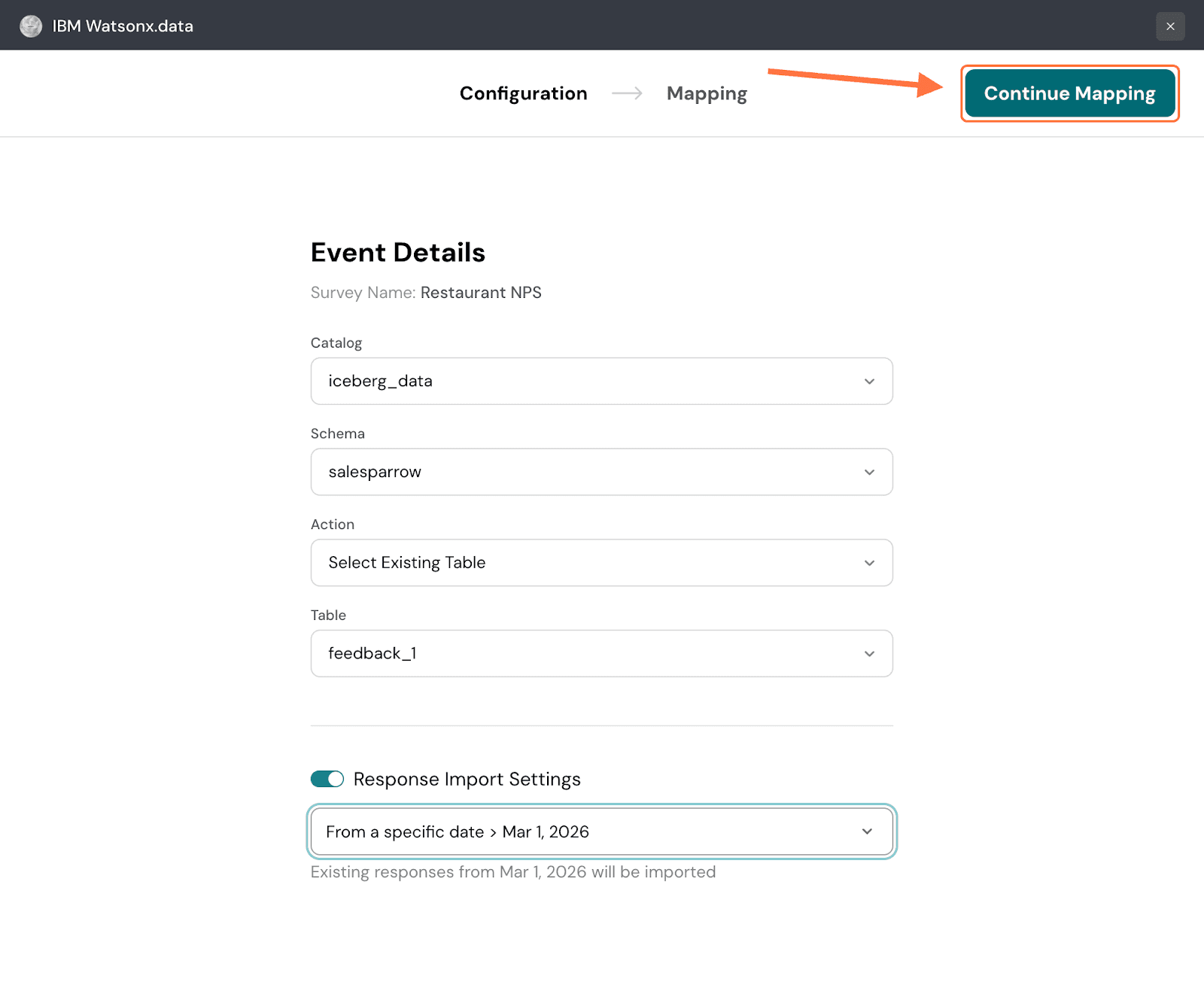Viewport: 1204px width, 982px height.
Task: Close the IBM Watsonx.data dialog
Action: click(1170, 26)
